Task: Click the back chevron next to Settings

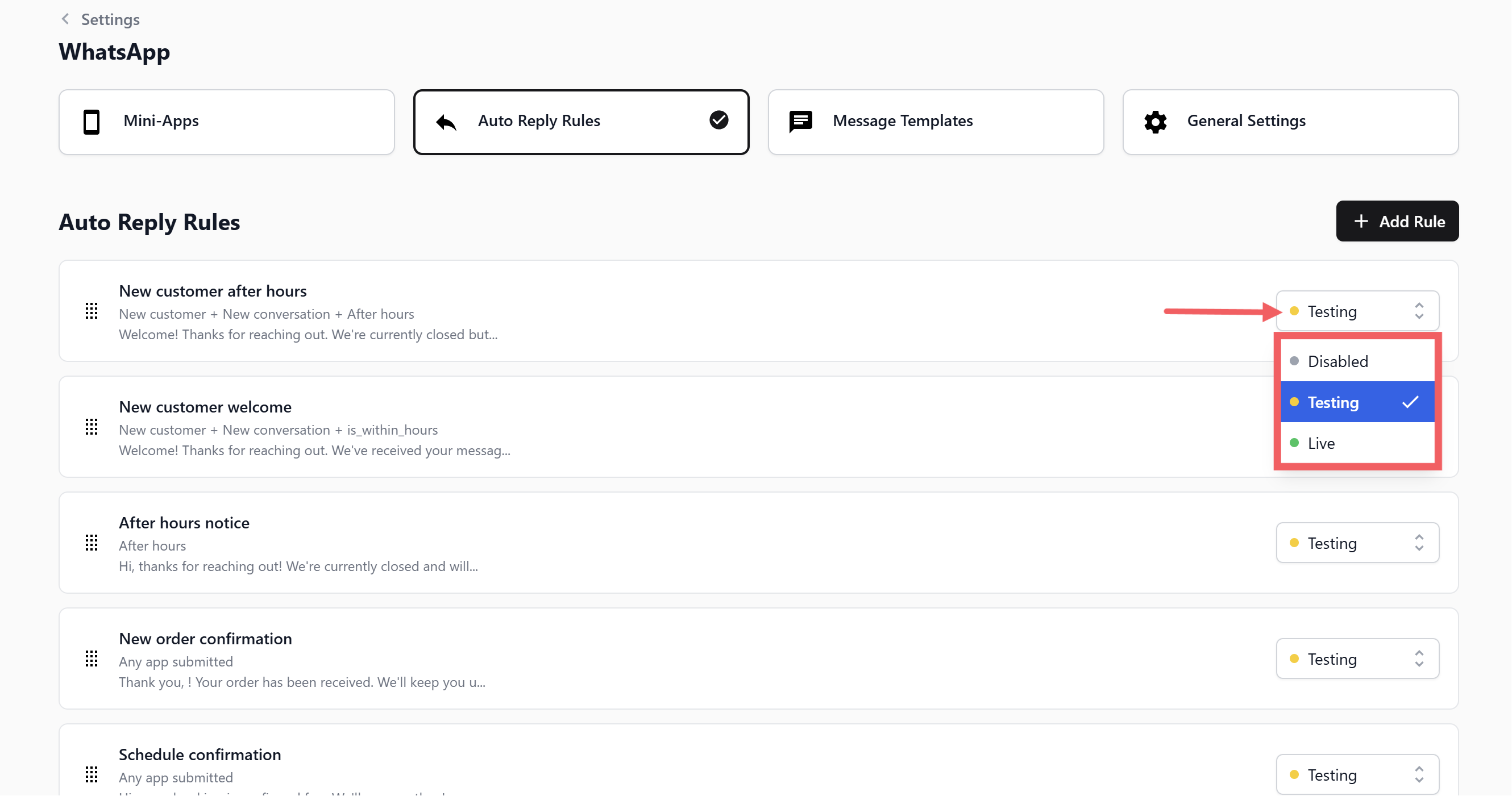Action: point(65,19)
